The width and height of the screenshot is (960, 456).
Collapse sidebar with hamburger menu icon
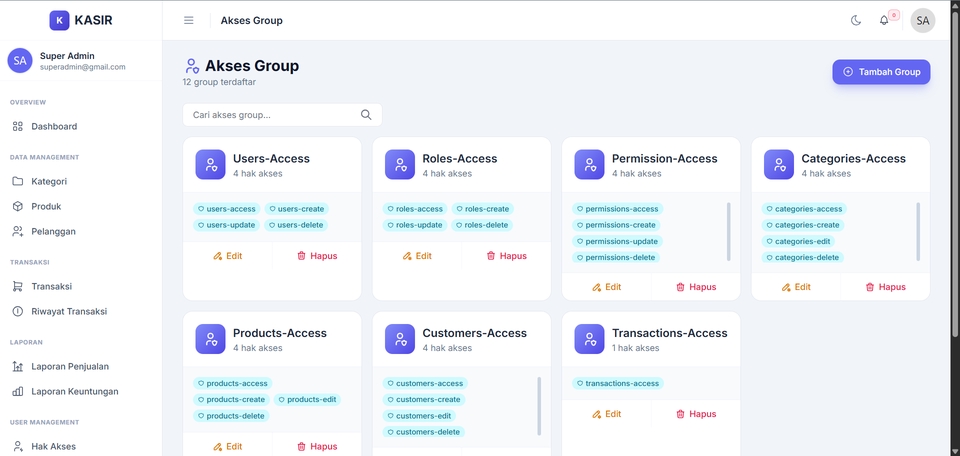pyautogui.click(x=189, y=20)
